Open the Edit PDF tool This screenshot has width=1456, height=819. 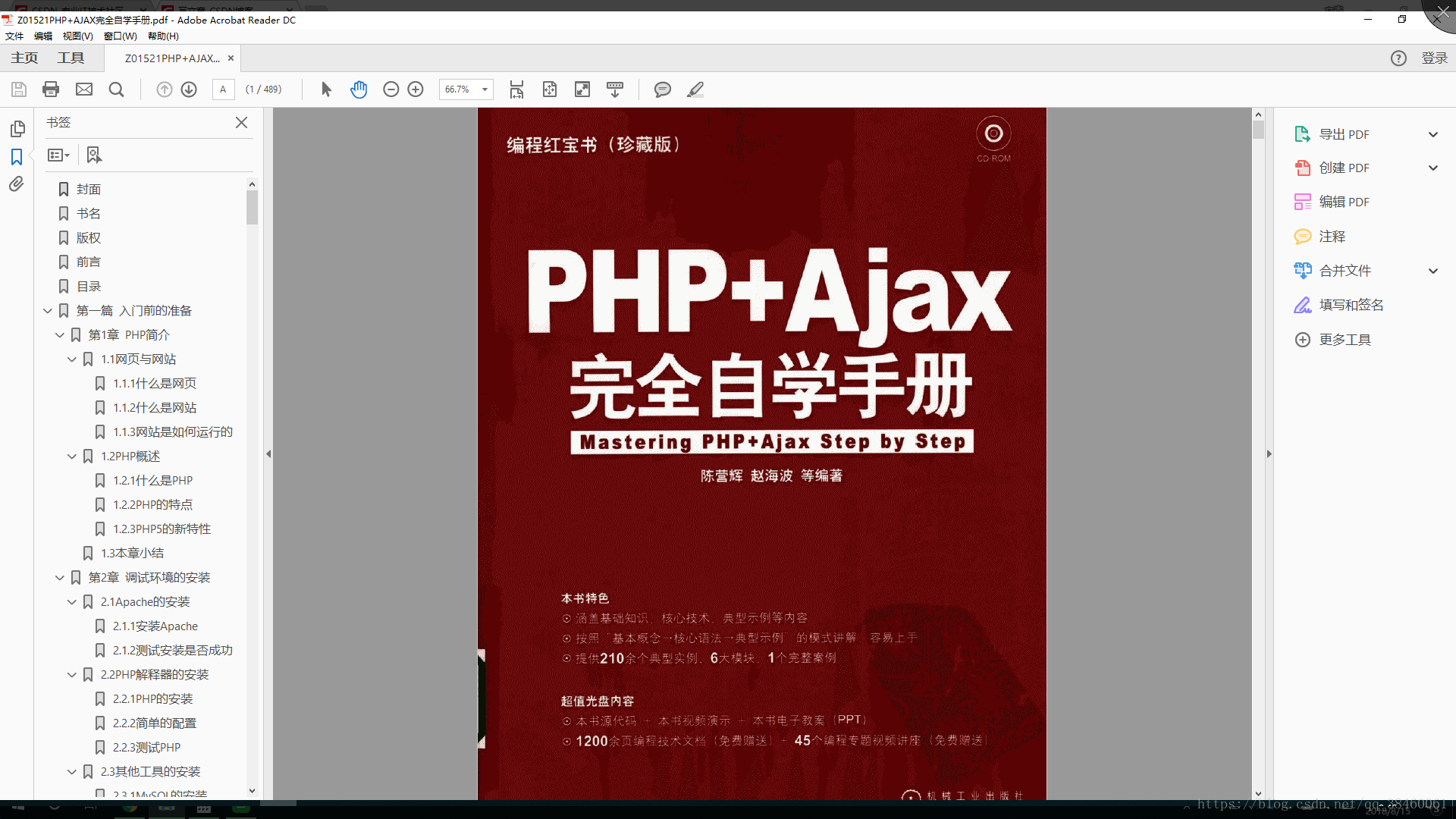tap(1344, 202)
